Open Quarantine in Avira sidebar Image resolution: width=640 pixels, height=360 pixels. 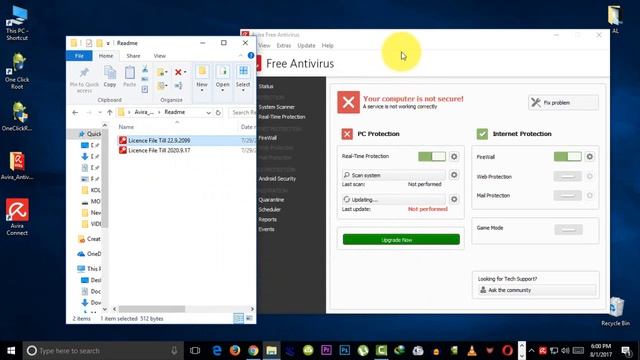271,200
